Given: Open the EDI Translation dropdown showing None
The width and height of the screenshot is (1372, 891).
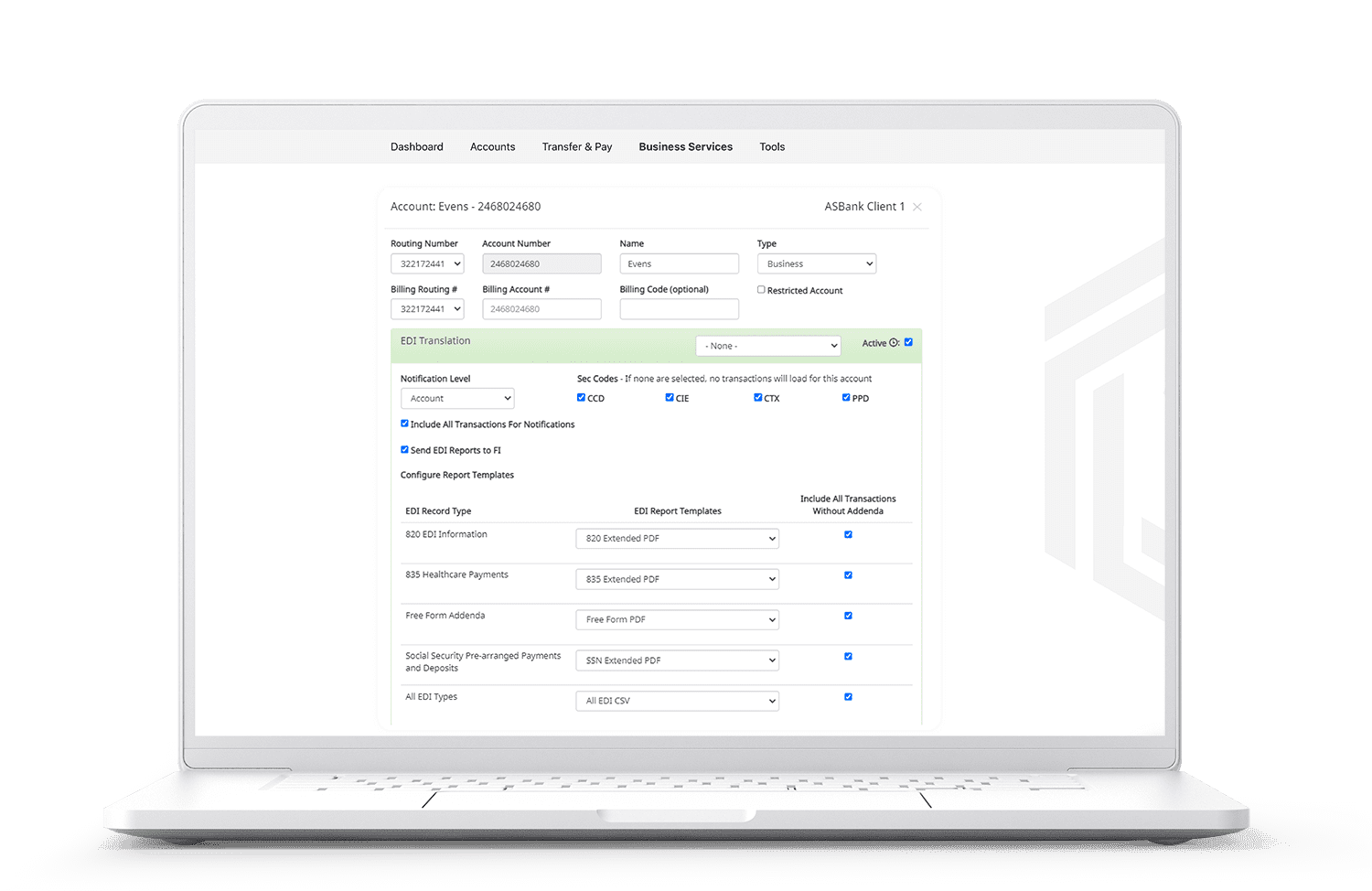Looking at the screenshot, I should 767,346.
